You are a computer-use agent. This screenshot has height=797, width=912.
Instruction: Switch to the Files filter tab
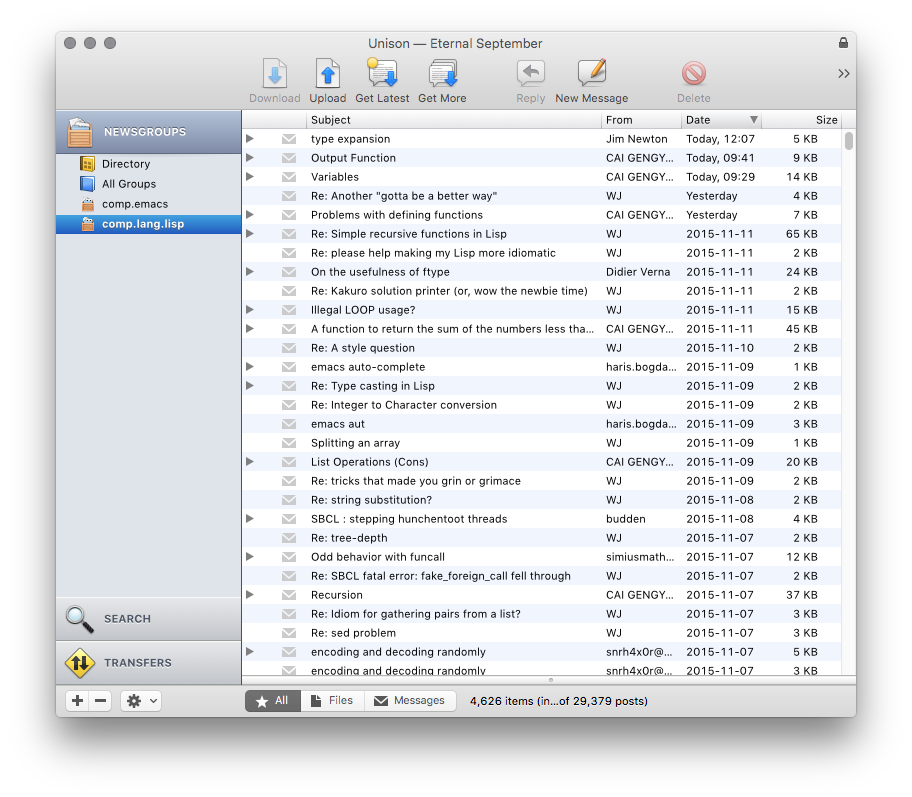(x=332, y=701)
